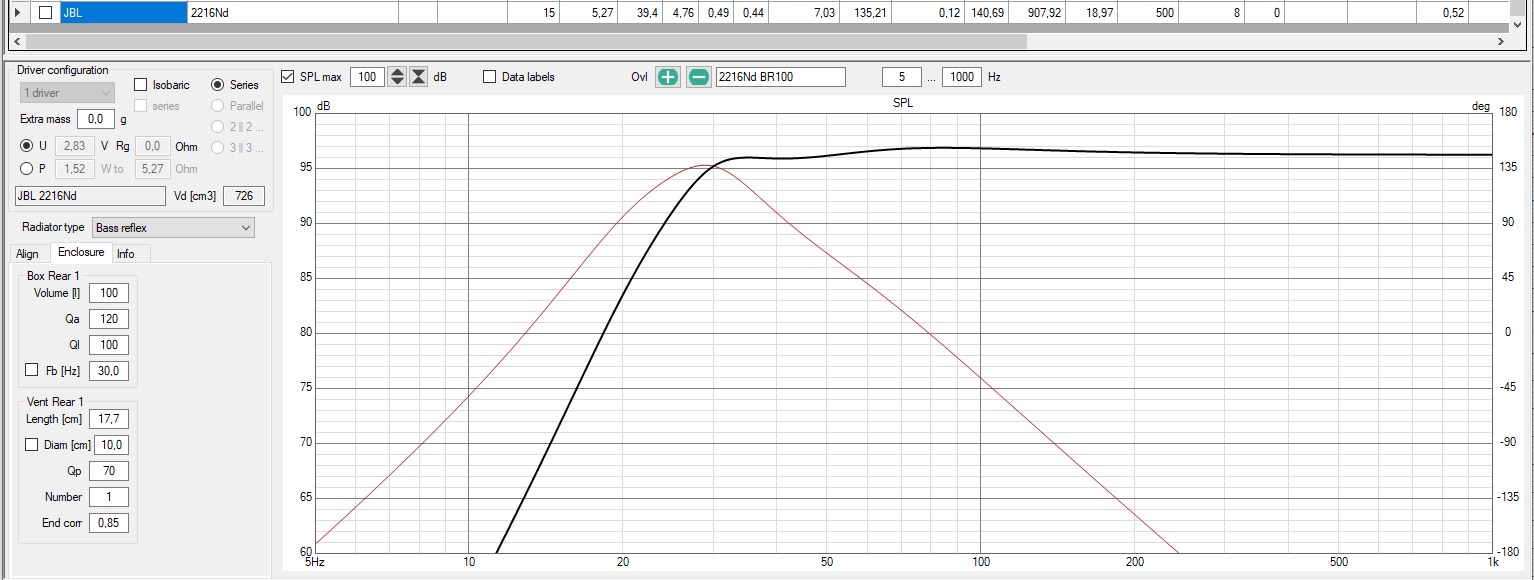The height and width of the screenshot is (580, 1534).
Task: Click the overlay name field 2216Nd BR100
Action: click(780, 77)
